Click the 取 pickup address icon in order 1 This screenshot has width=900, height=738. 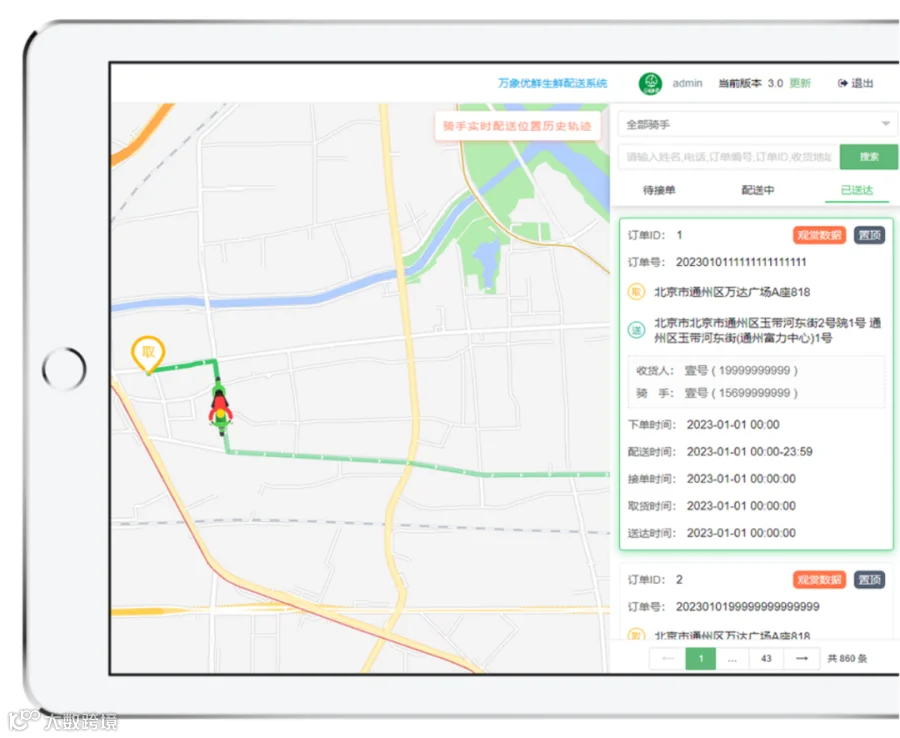636,292
